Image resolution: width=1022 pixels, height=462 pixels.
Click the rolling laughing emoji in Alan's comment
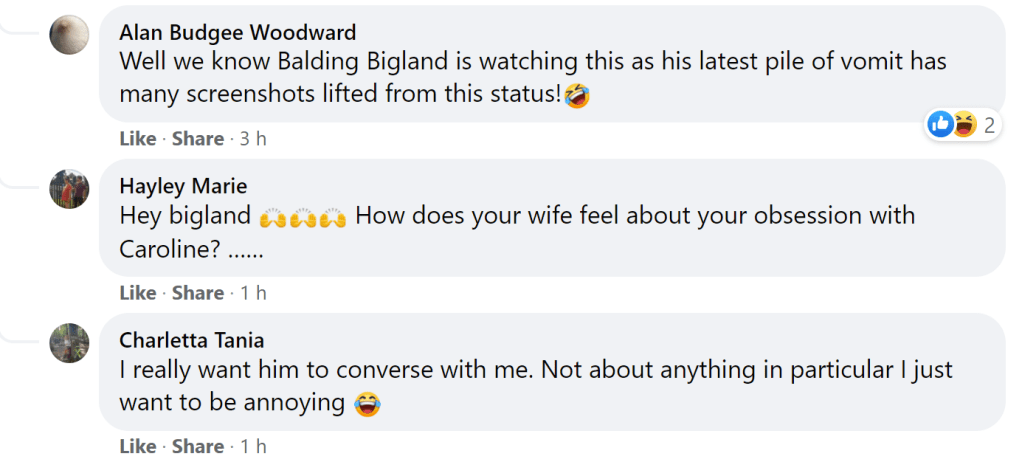click(x=576, y=96)
